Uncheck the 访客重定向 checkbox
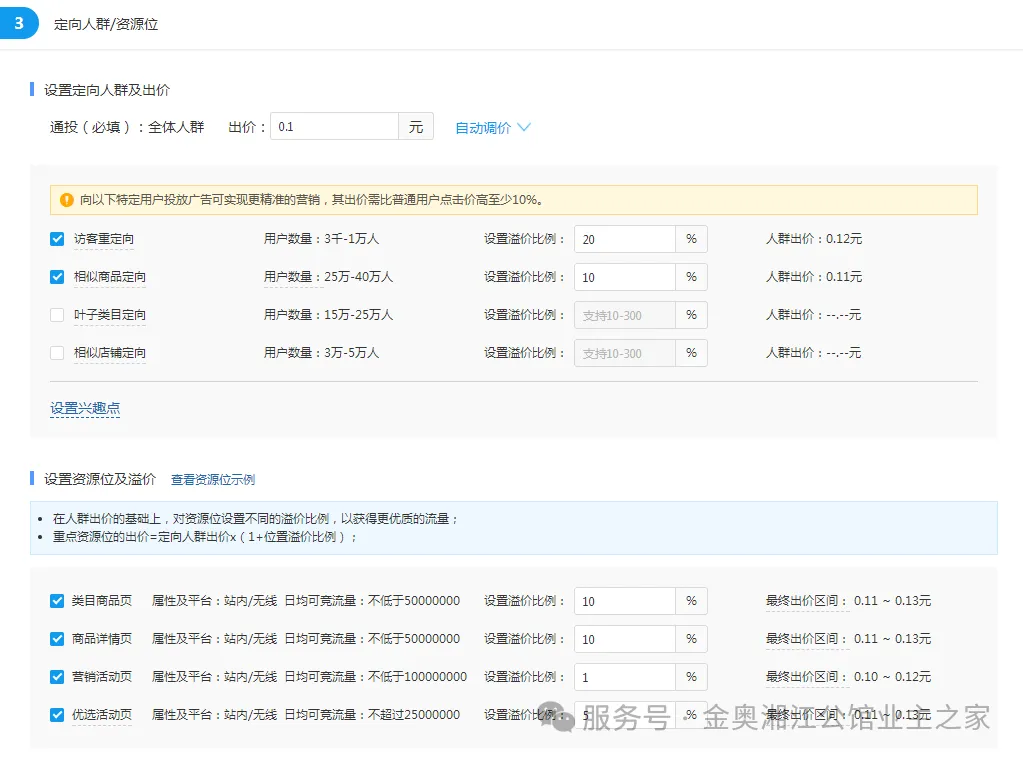 click(x=57, y=239)
